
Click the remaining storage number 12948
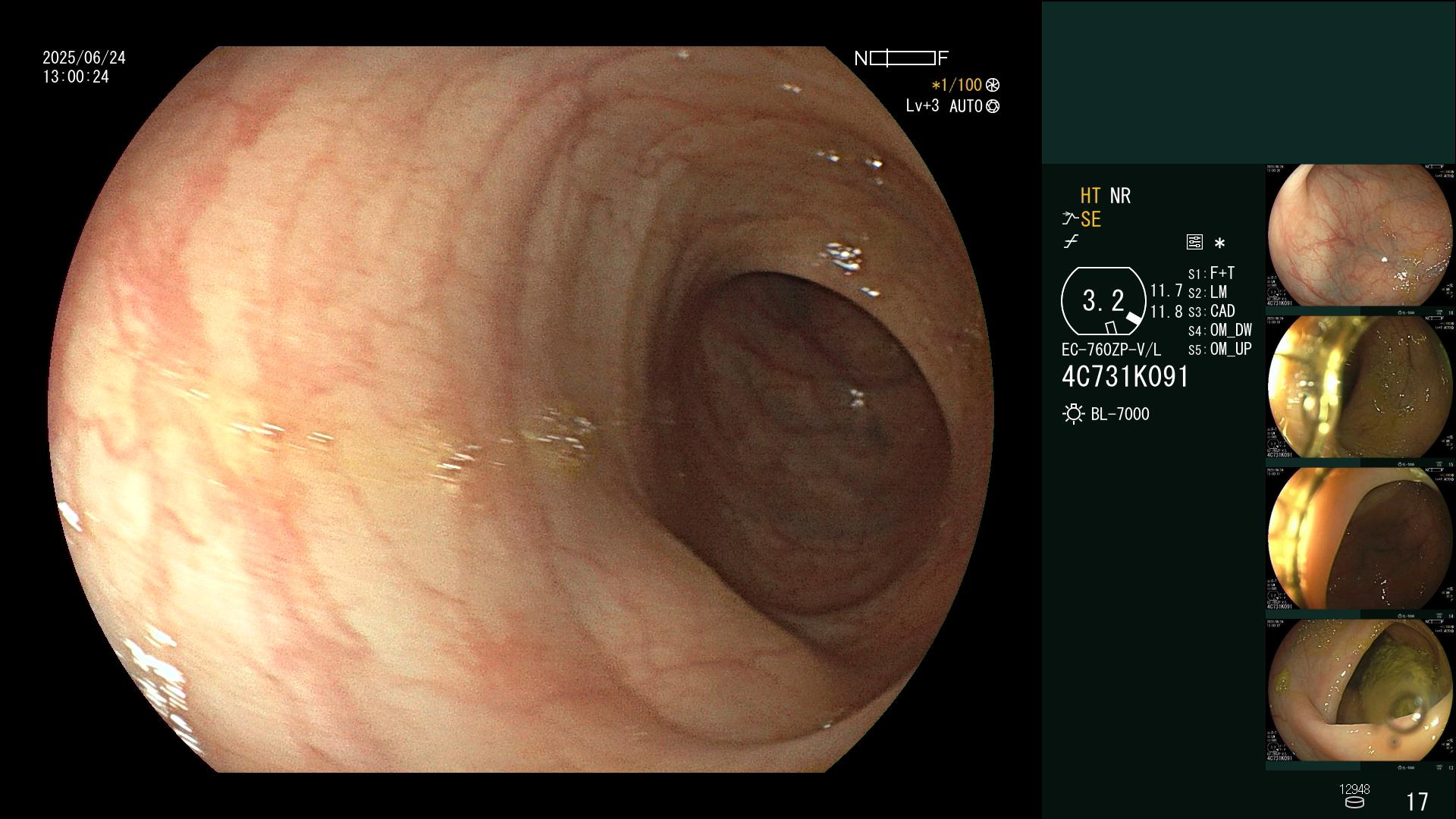pos(1354,789)
